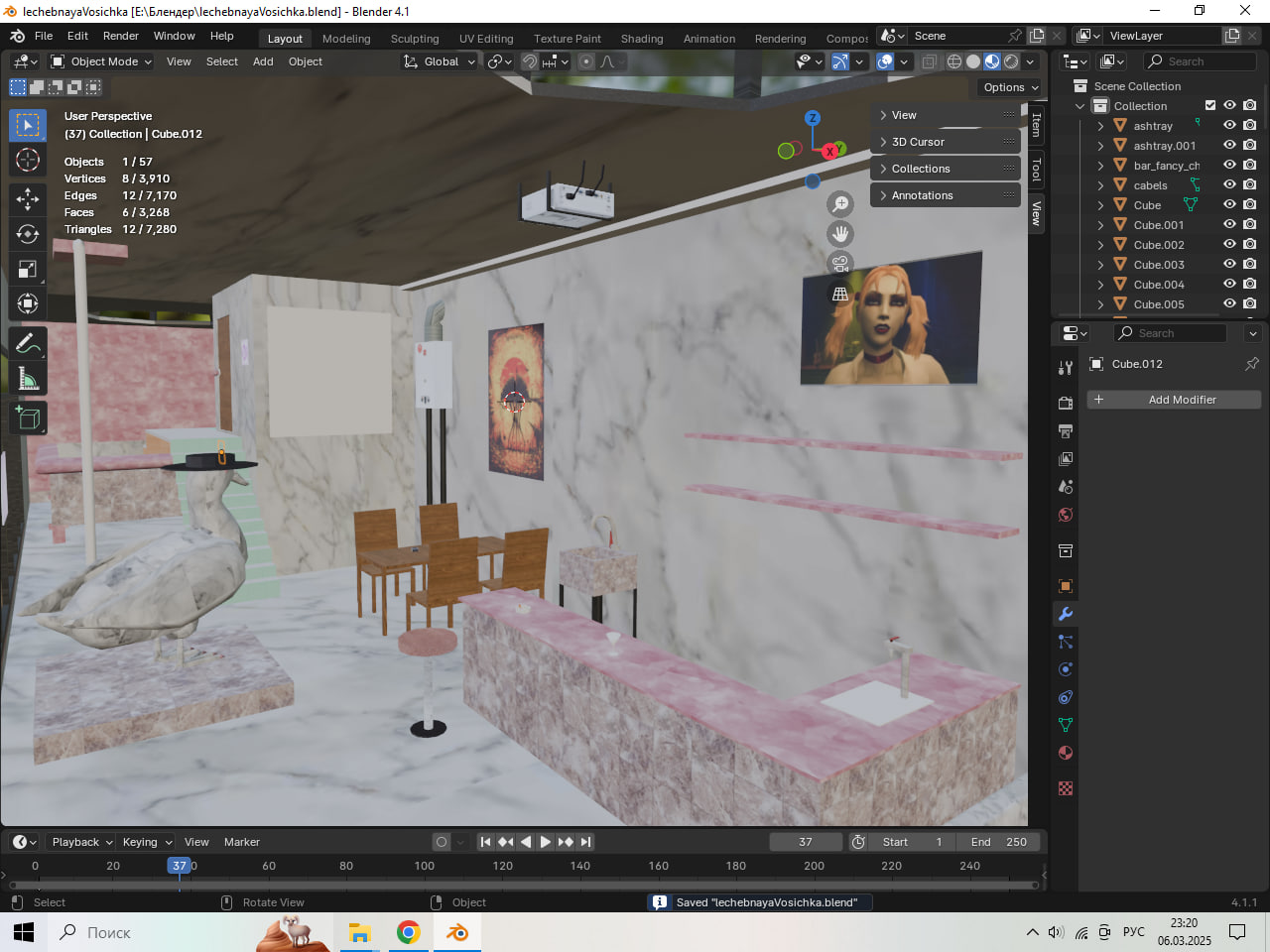The width and height of the screenshot is (1270, 952).
Task: Select the Add Cube tool
Action: (x=28, y=418)
